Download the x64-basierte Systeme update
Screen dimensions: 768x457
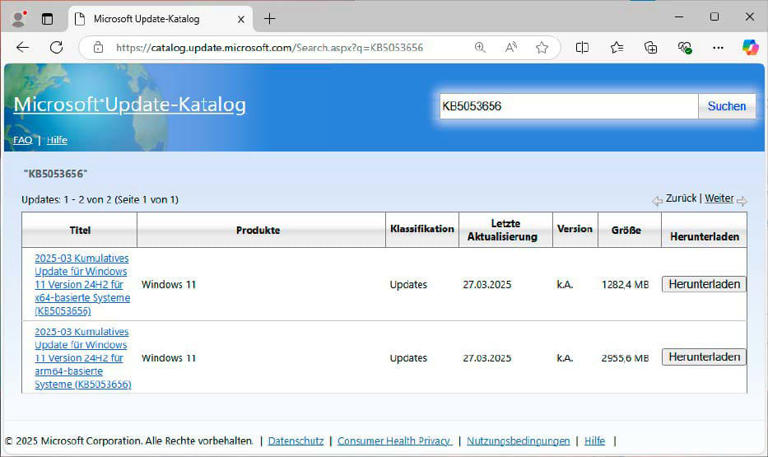pyautogui.click(x=704, y=284)
